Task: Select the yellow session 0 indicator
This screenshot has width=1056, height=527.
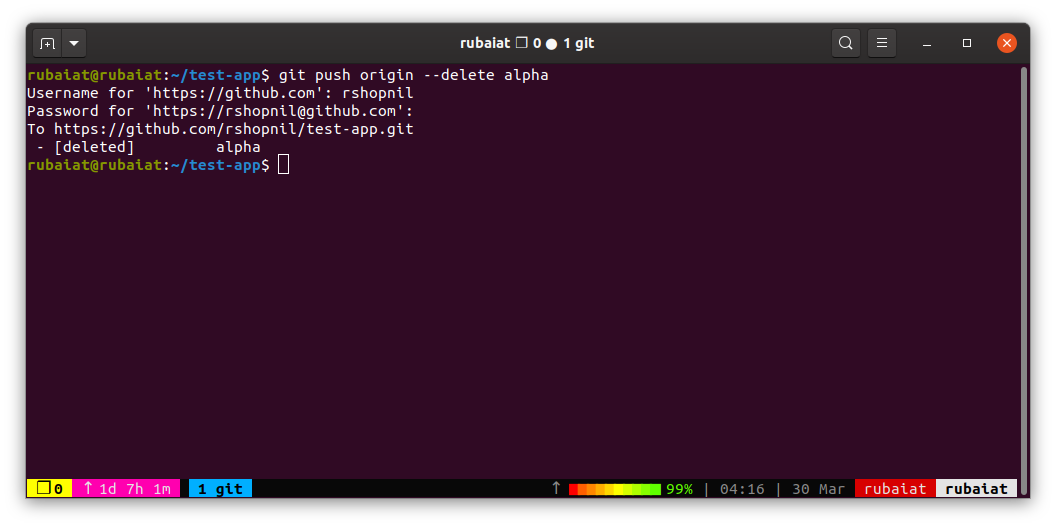Action: pyautogui.click(x=49, y=489)
